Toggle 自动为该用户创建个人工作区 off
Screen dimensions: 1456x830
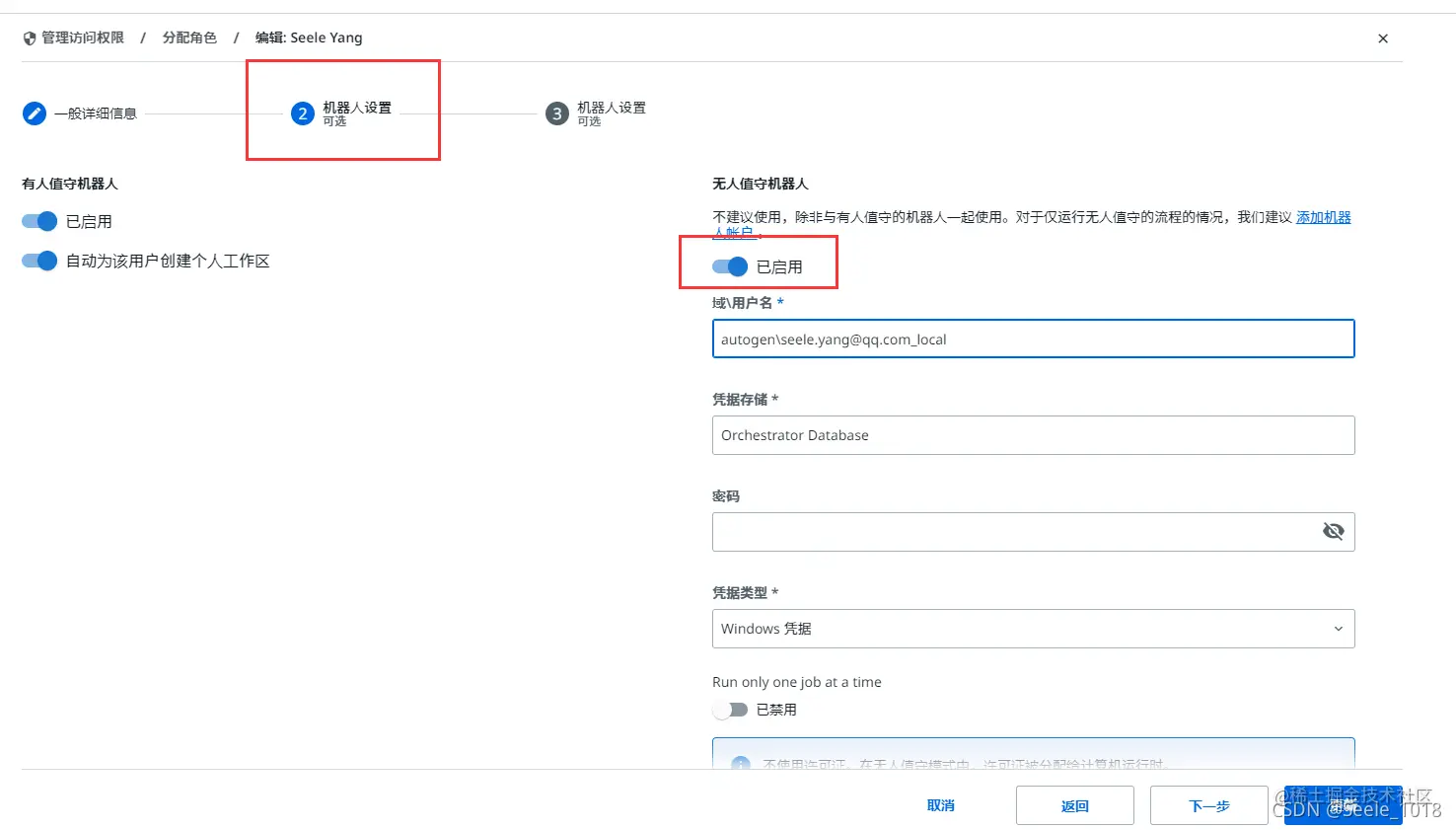pyautogui.click(x=37, y=261)
